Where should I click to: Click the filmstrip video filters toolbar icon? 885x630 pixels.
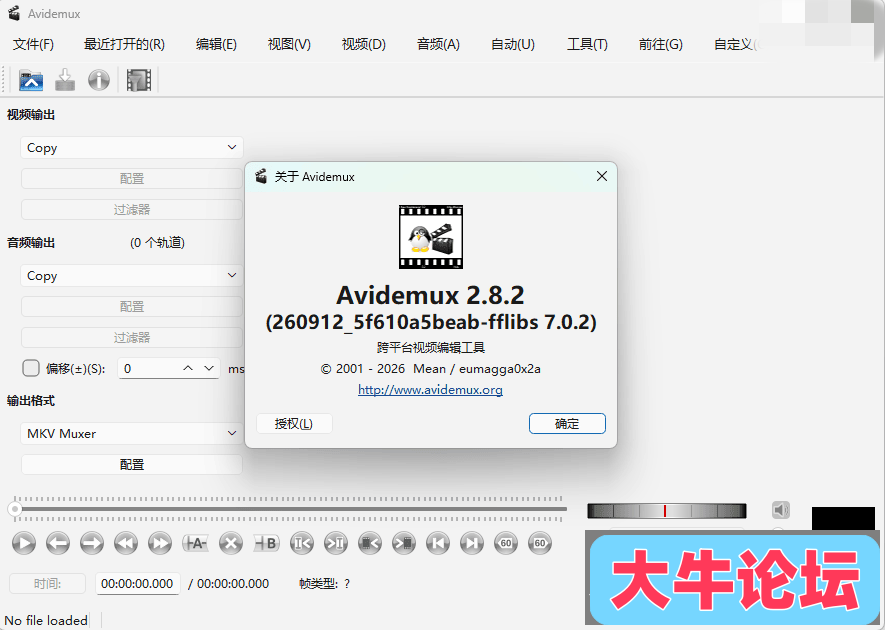point(139,80)
